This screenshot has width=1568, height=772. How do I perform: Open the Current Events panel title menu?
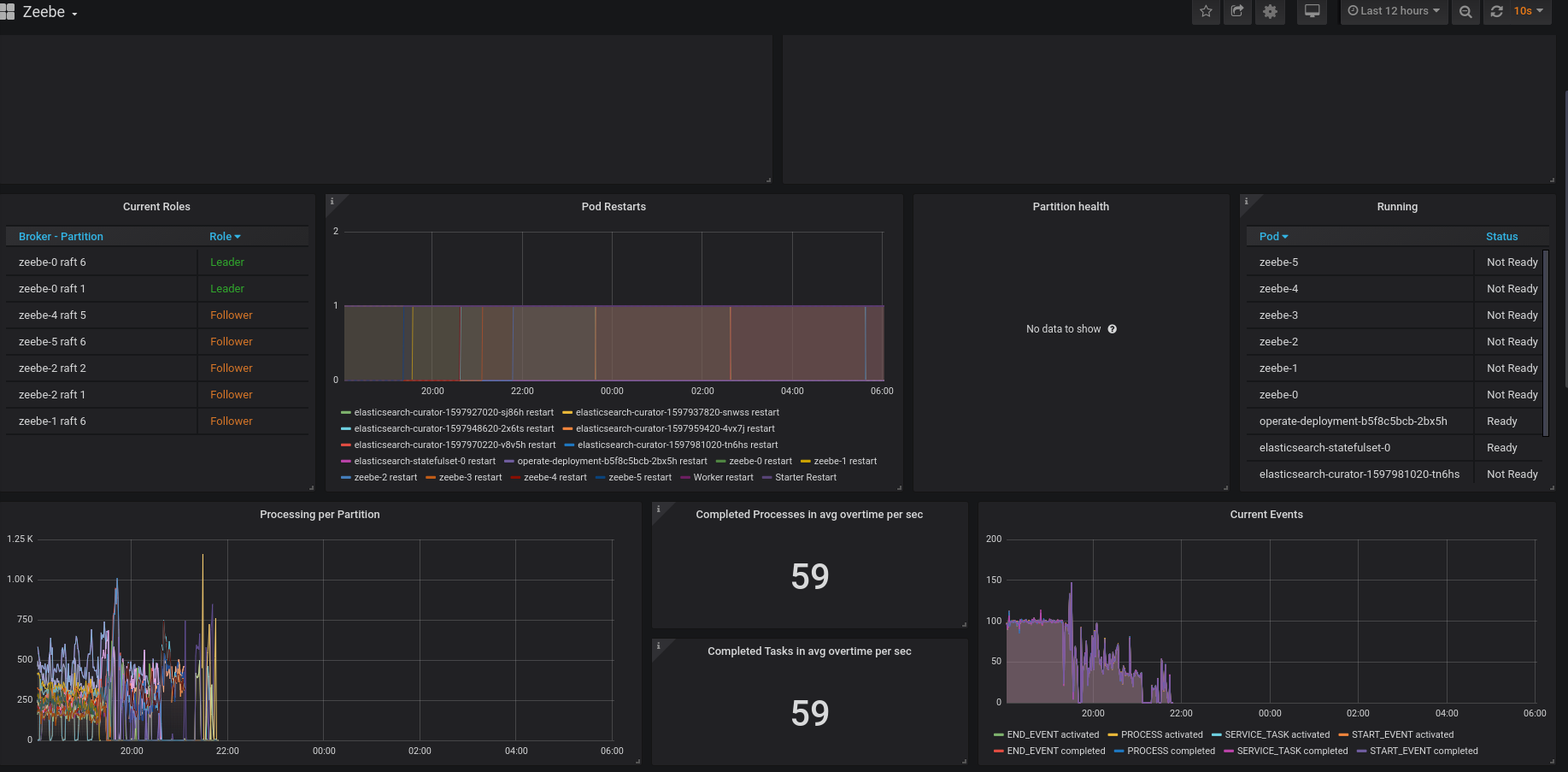(x=1266, y=515)
